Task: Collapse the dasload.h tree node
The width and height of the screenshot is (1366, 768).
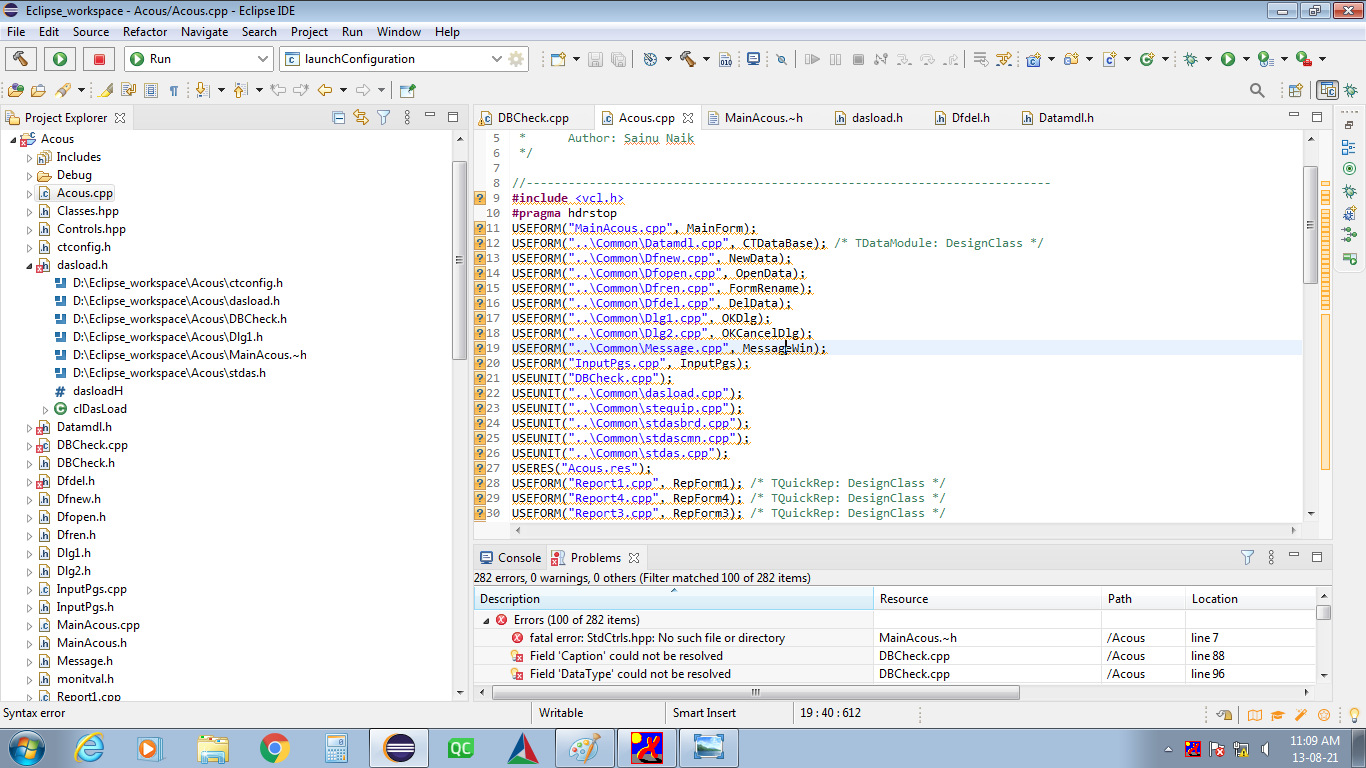Action: tap(30, 265)
